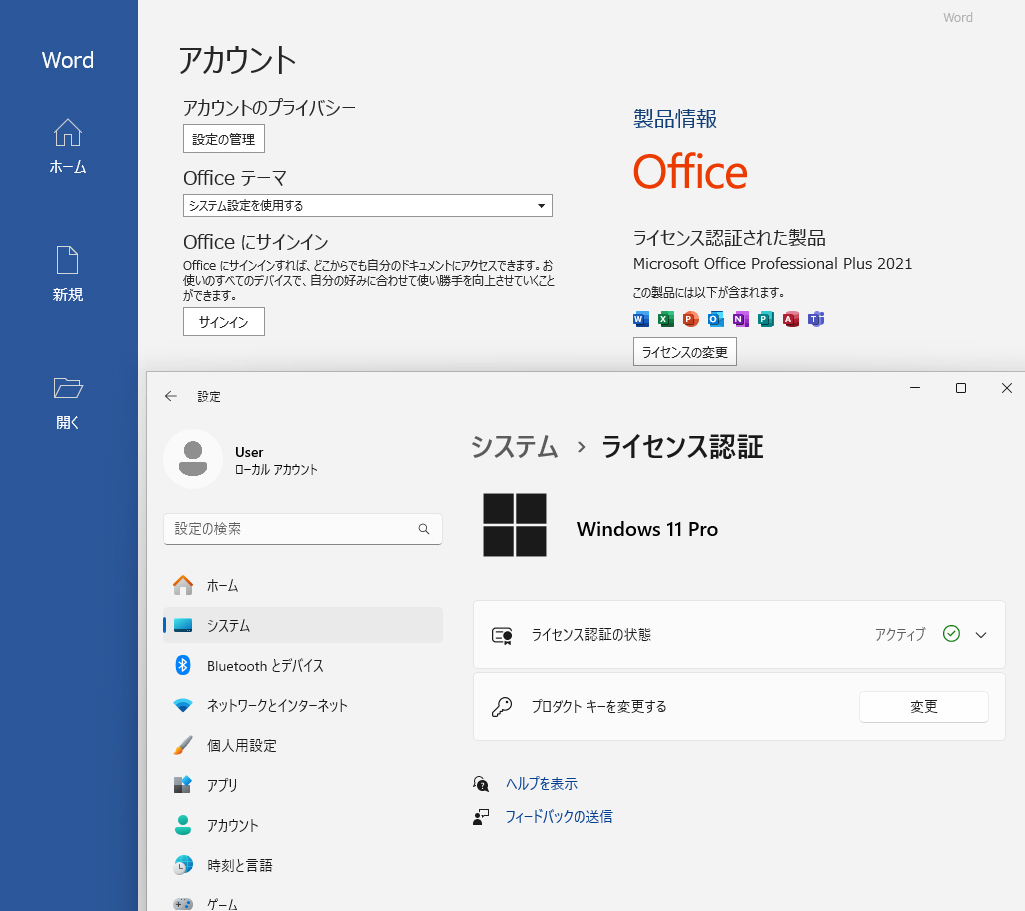
Task: Open ネットワークとインターネット settings
Action: coord(303,705)
